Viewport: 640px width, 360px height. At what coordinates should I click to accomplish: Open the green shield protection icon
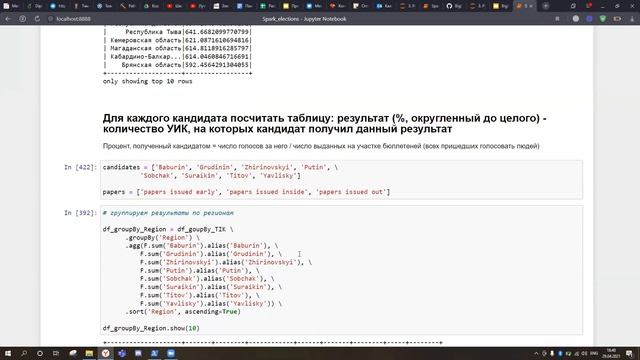pyautogui.click(x=603, y=19)
